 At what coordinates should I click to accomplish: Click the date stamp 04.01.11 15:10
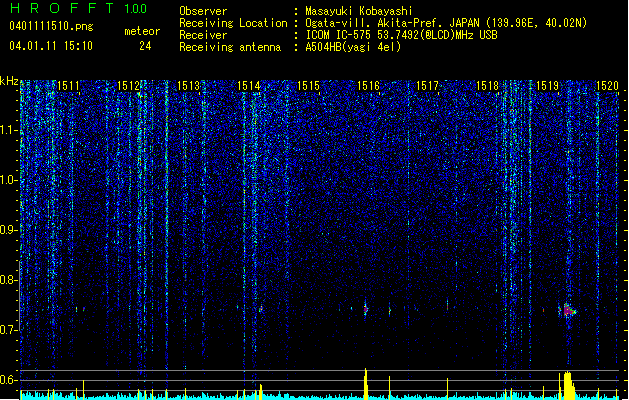coord(51,46)
